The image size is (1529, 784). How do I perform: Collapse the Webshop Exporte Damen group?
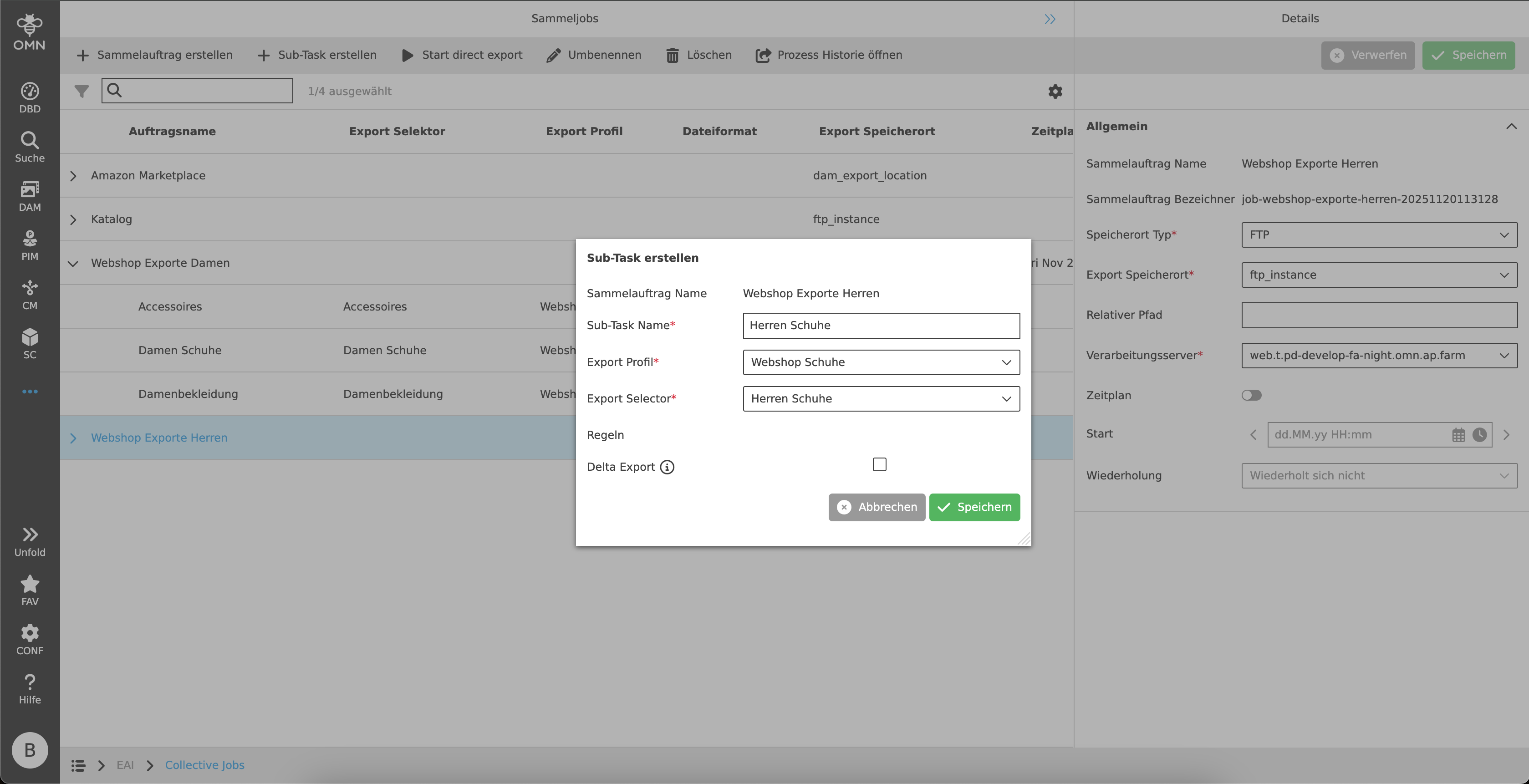[73, 264]
